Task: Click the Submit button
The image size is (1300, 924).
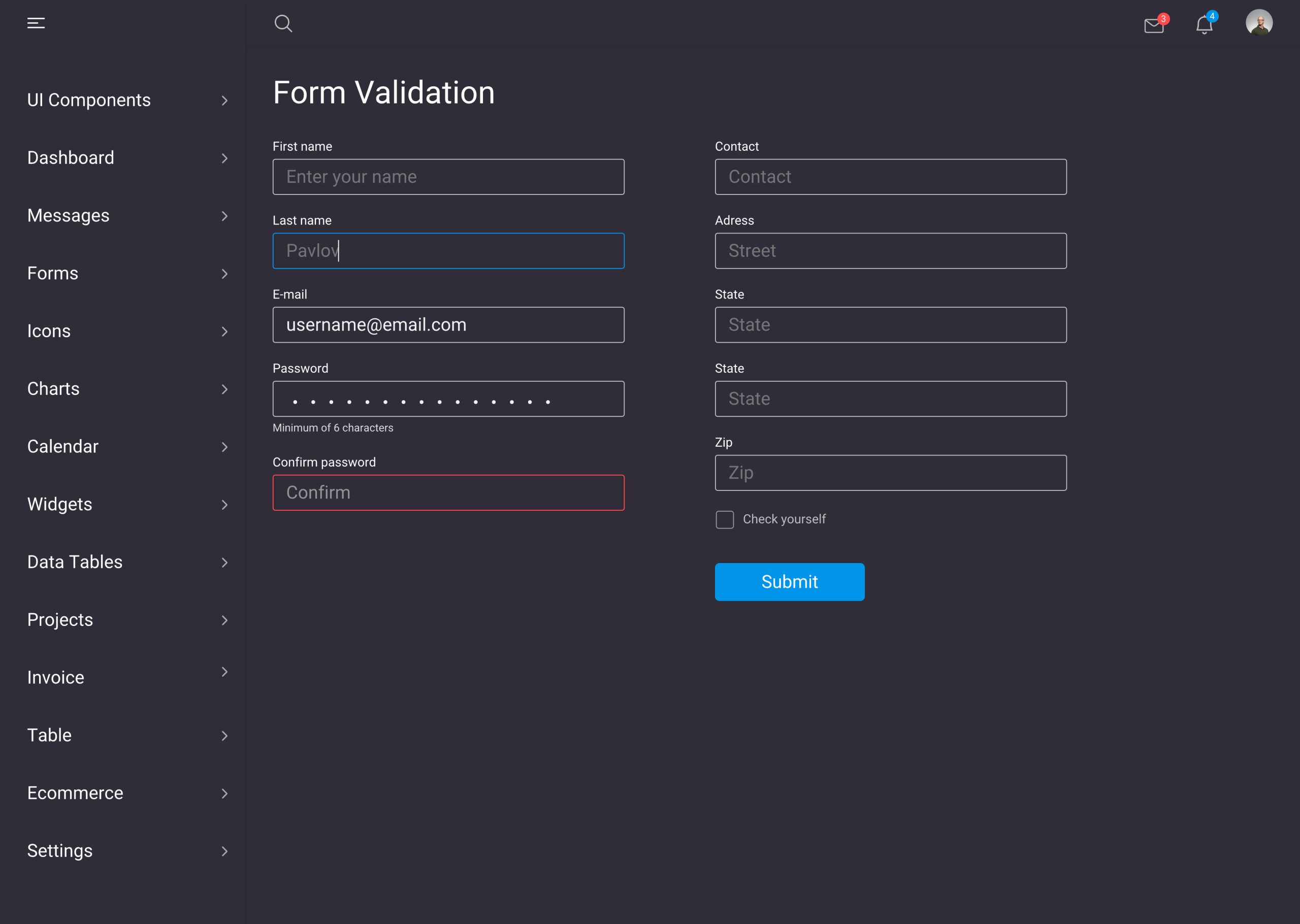Action: coord(790,582)
